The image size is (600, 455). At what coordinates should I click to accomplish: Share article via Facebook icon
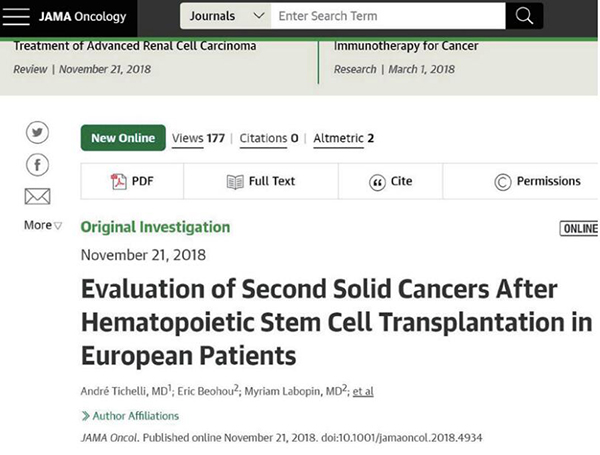[x=37, y=165]
